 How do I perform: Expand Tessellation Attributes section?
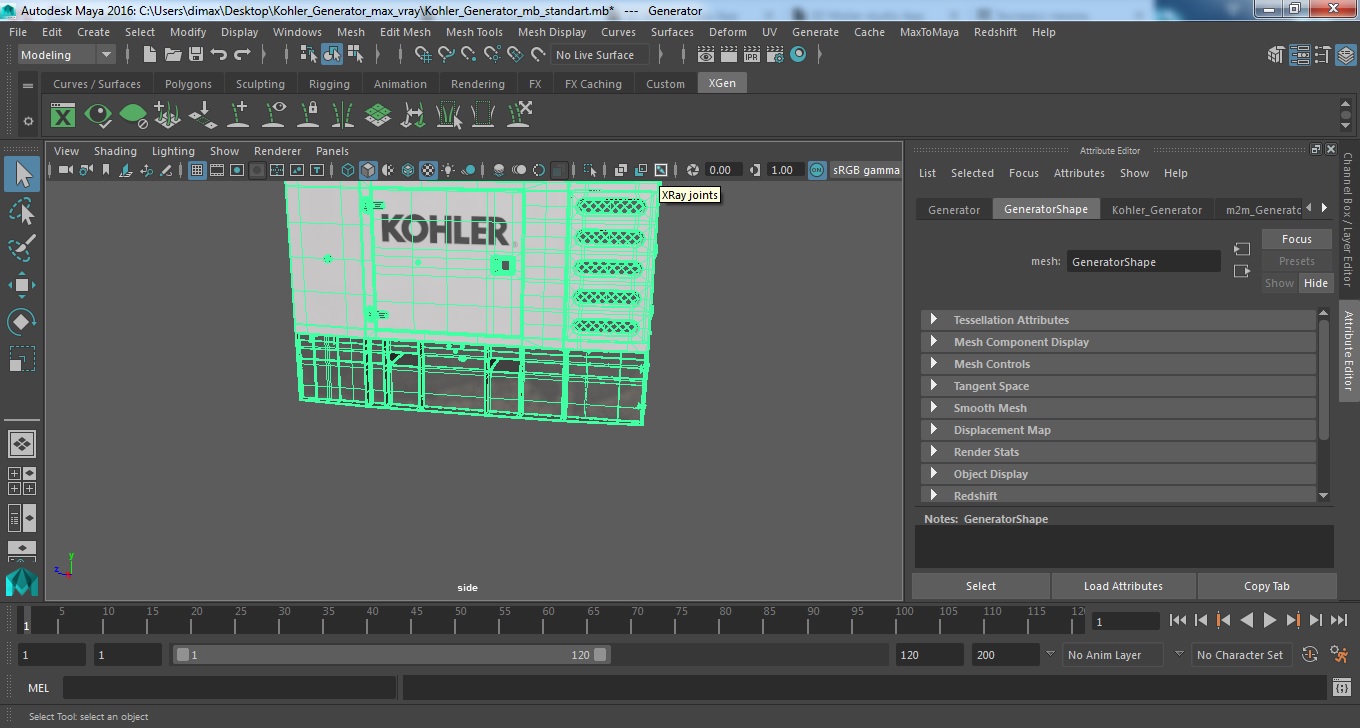(x=1118, y=320)
